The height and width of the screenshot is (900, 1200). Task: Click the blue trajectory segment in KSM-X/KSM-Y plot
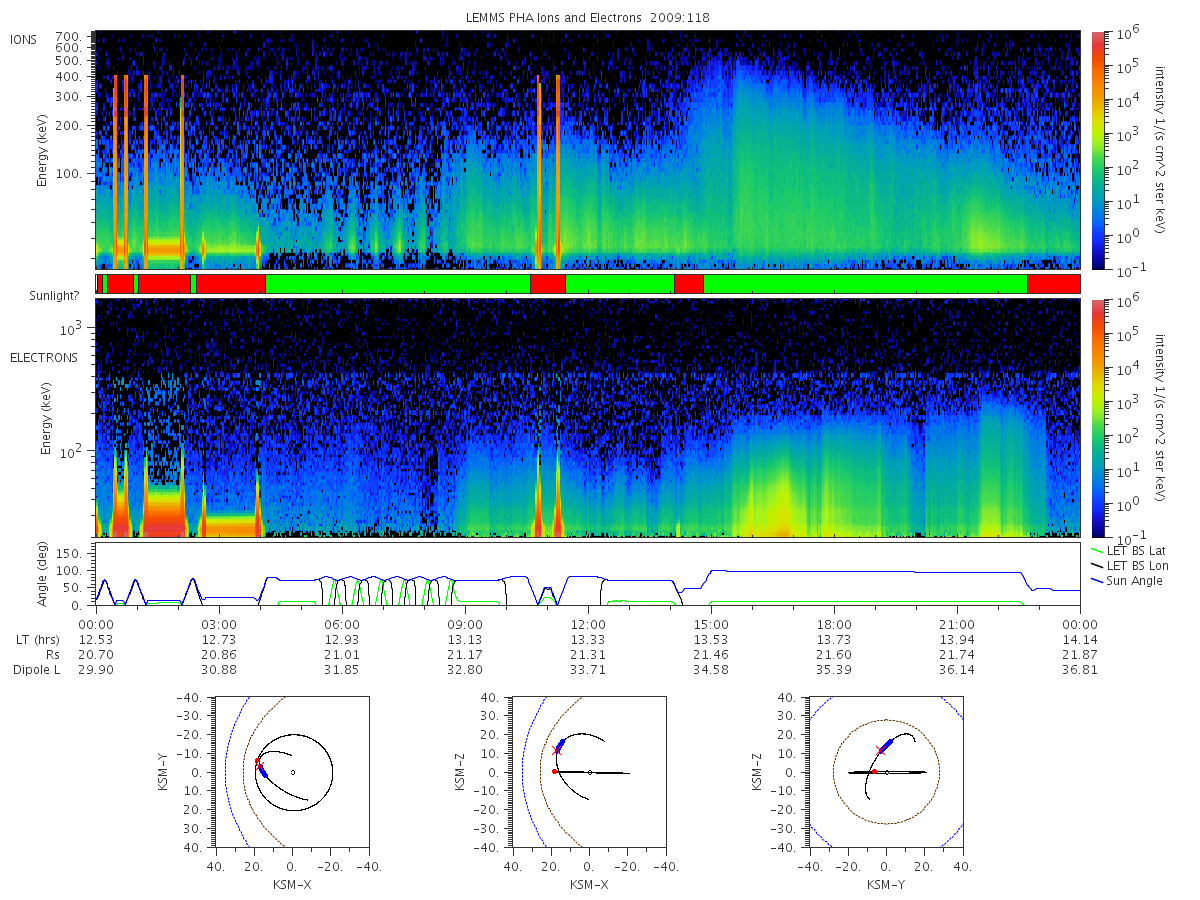coord(263,771)
